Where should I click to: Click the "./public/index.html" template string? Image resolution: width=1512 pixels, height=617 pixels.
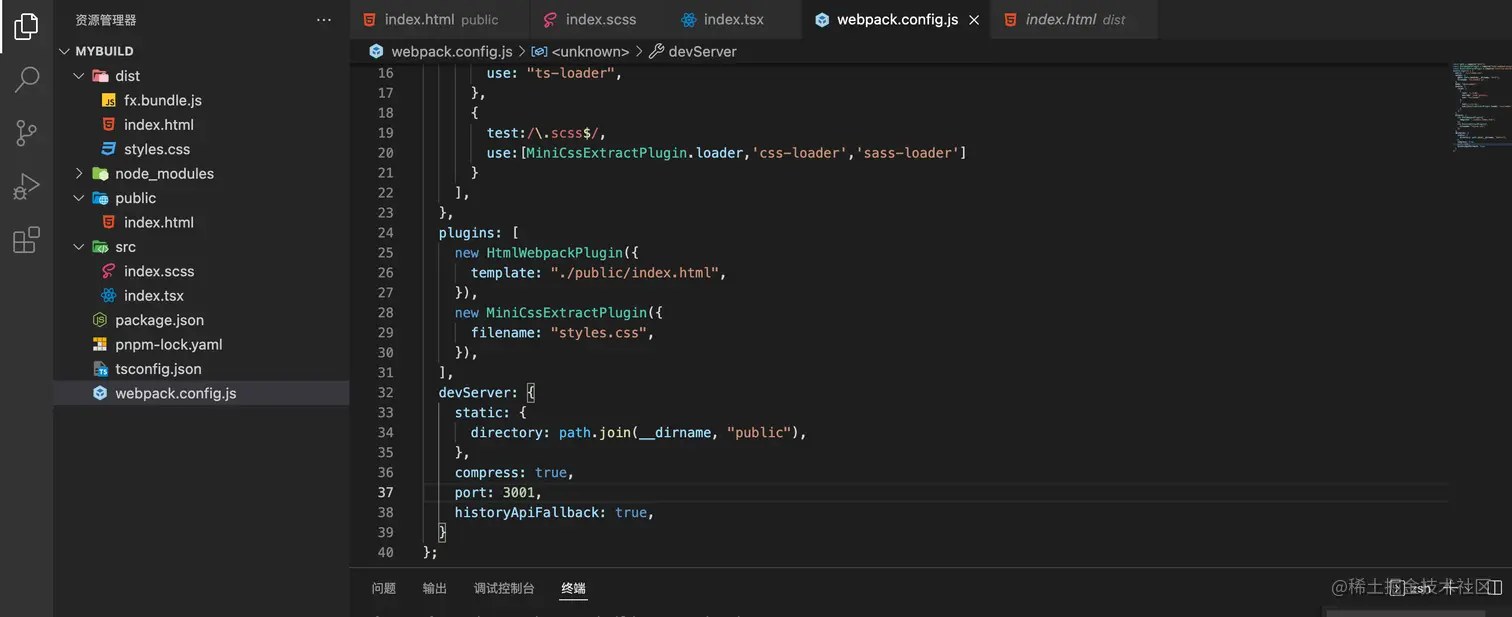634,272
